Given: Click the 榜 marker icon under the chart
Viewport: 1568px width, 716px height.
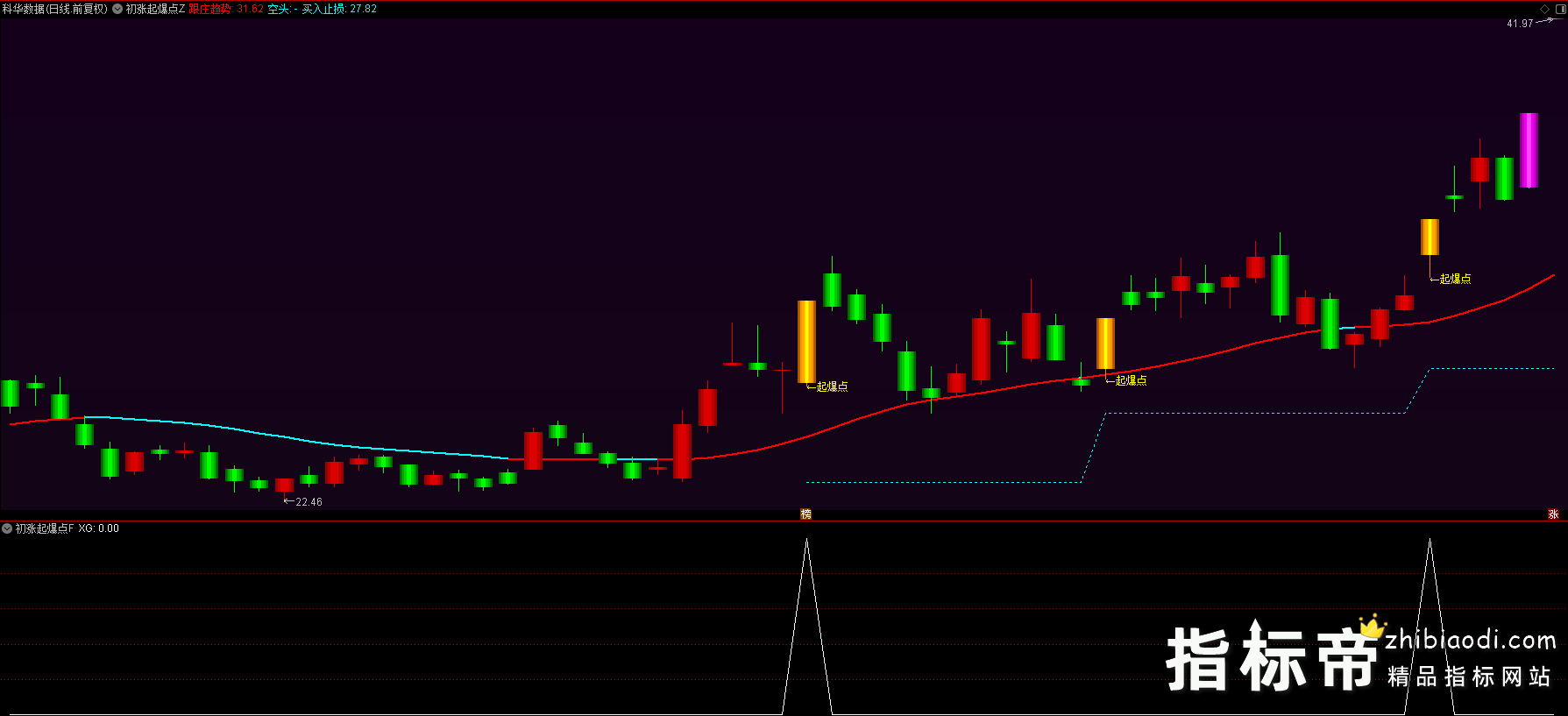Looking at the screenshot, I should pyautogui.click(x=806, y=514).
